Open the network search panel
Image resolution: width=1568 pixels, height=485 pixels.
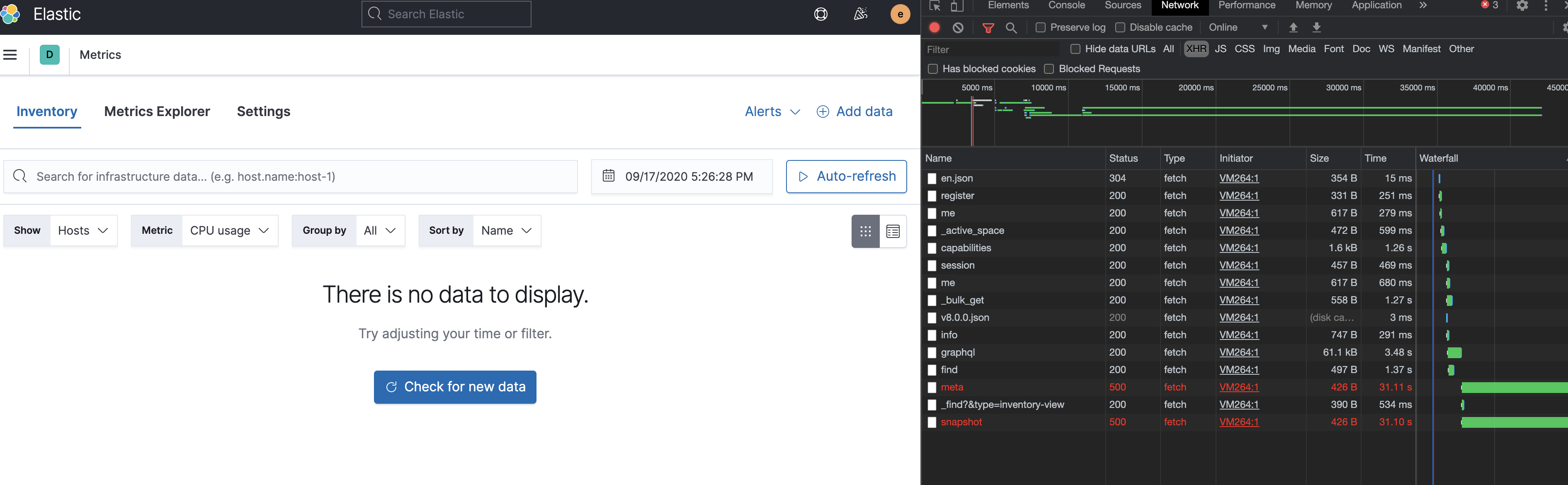[1012, 27]
